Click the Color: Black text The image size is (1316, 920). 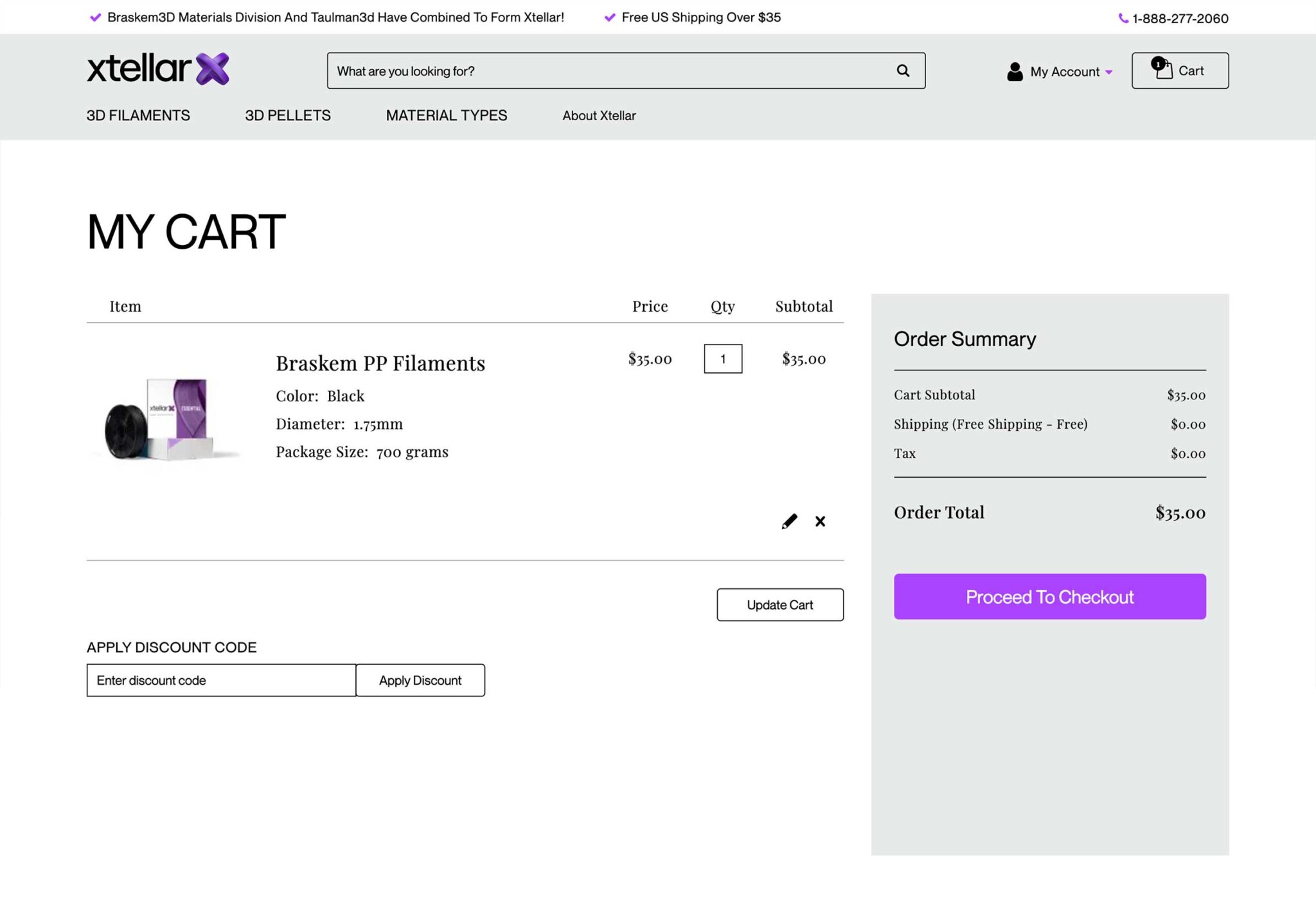[x=320, y=396]
